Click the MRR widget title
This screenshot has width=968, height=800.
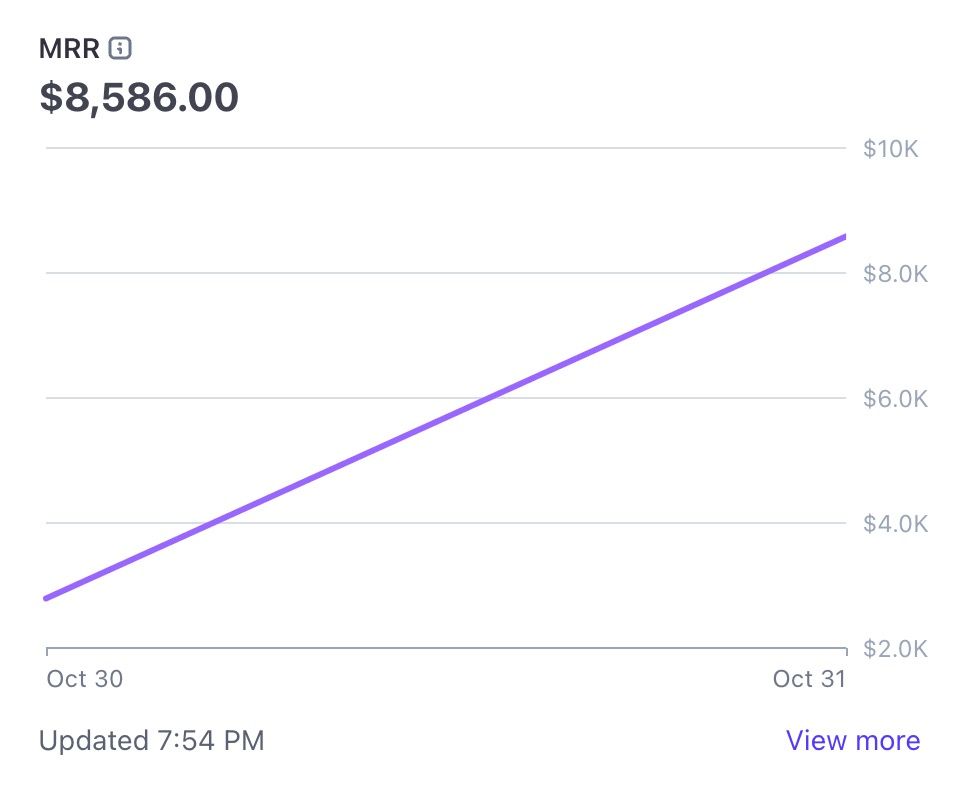pyautogui.click(x=68, y=48)
